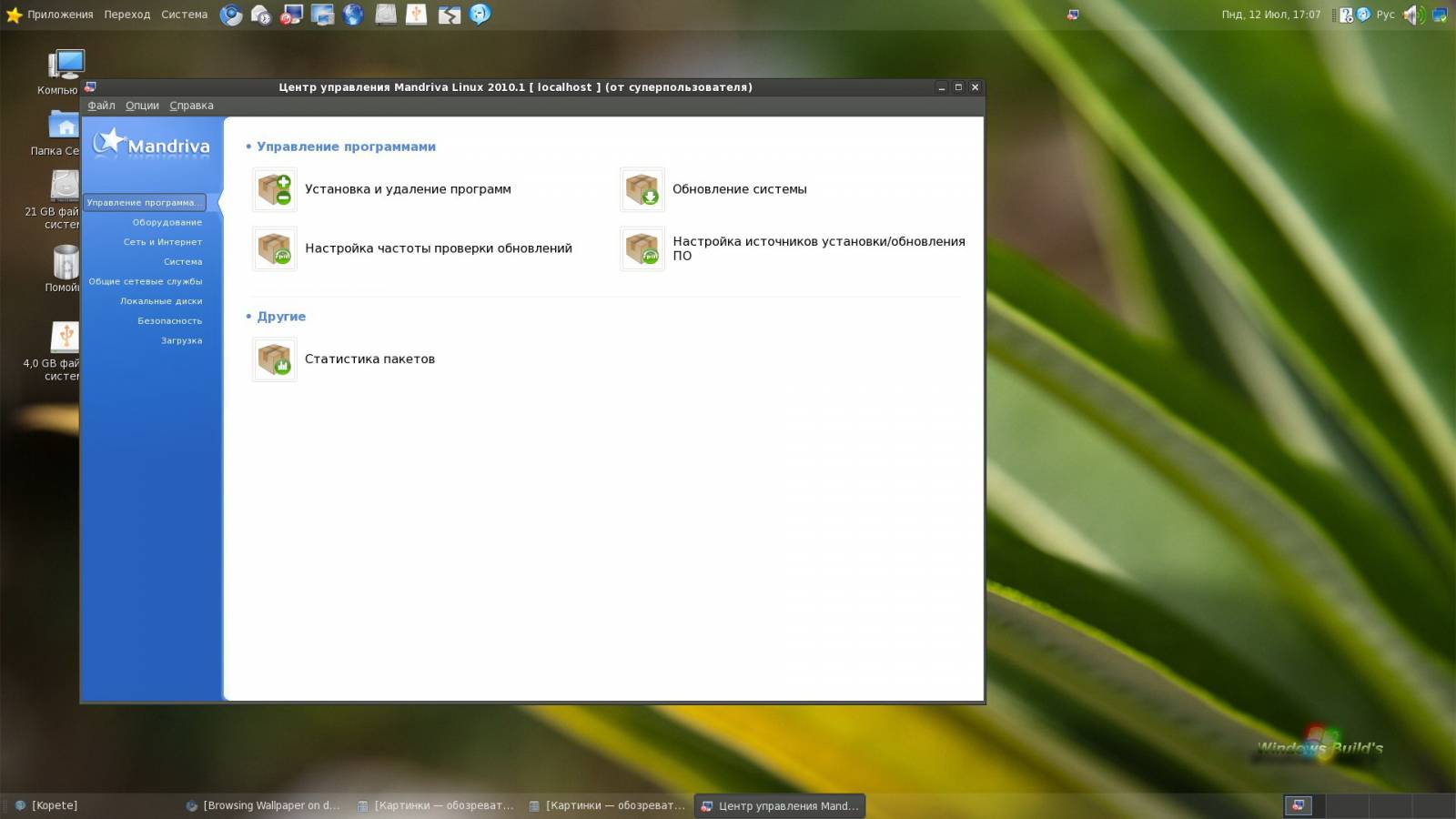Open the Опции menu
1456x819 pixels.
(142, 106)
